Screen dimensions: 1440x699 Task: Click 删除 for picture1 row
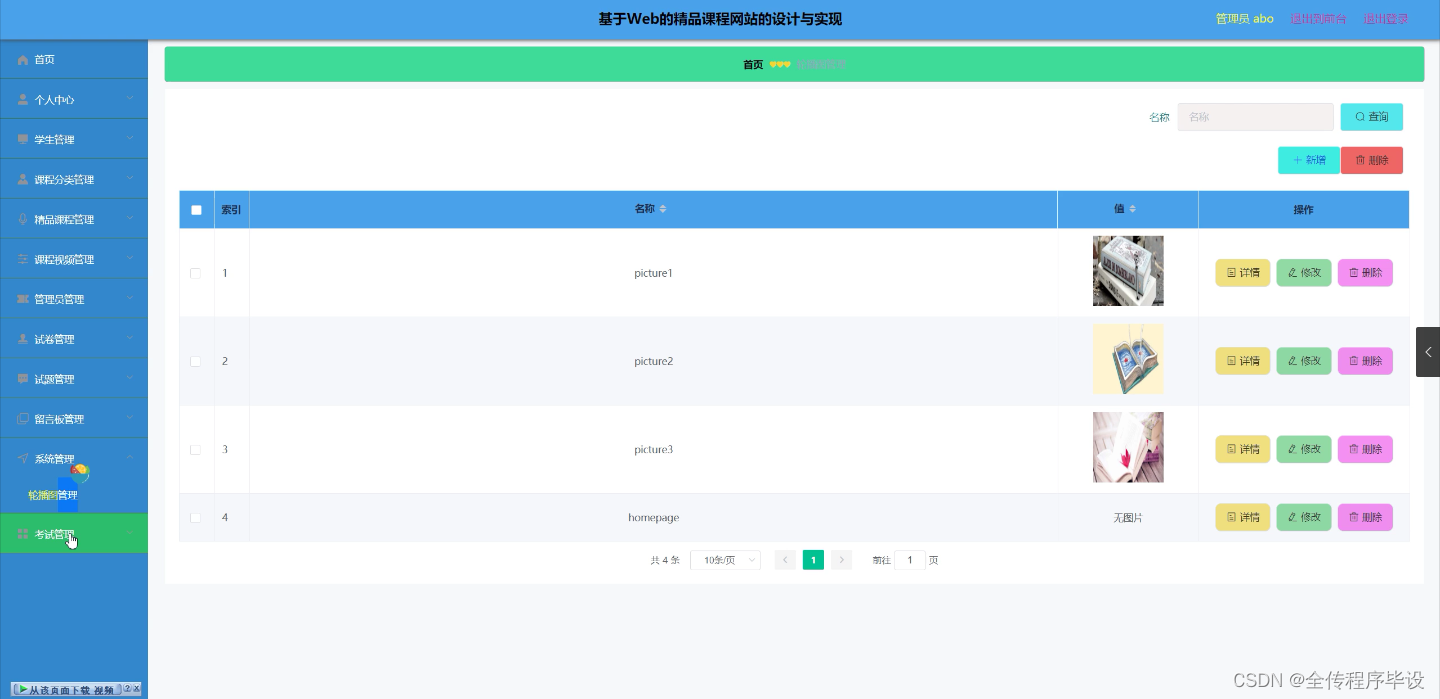click(x=1365, y=273)
